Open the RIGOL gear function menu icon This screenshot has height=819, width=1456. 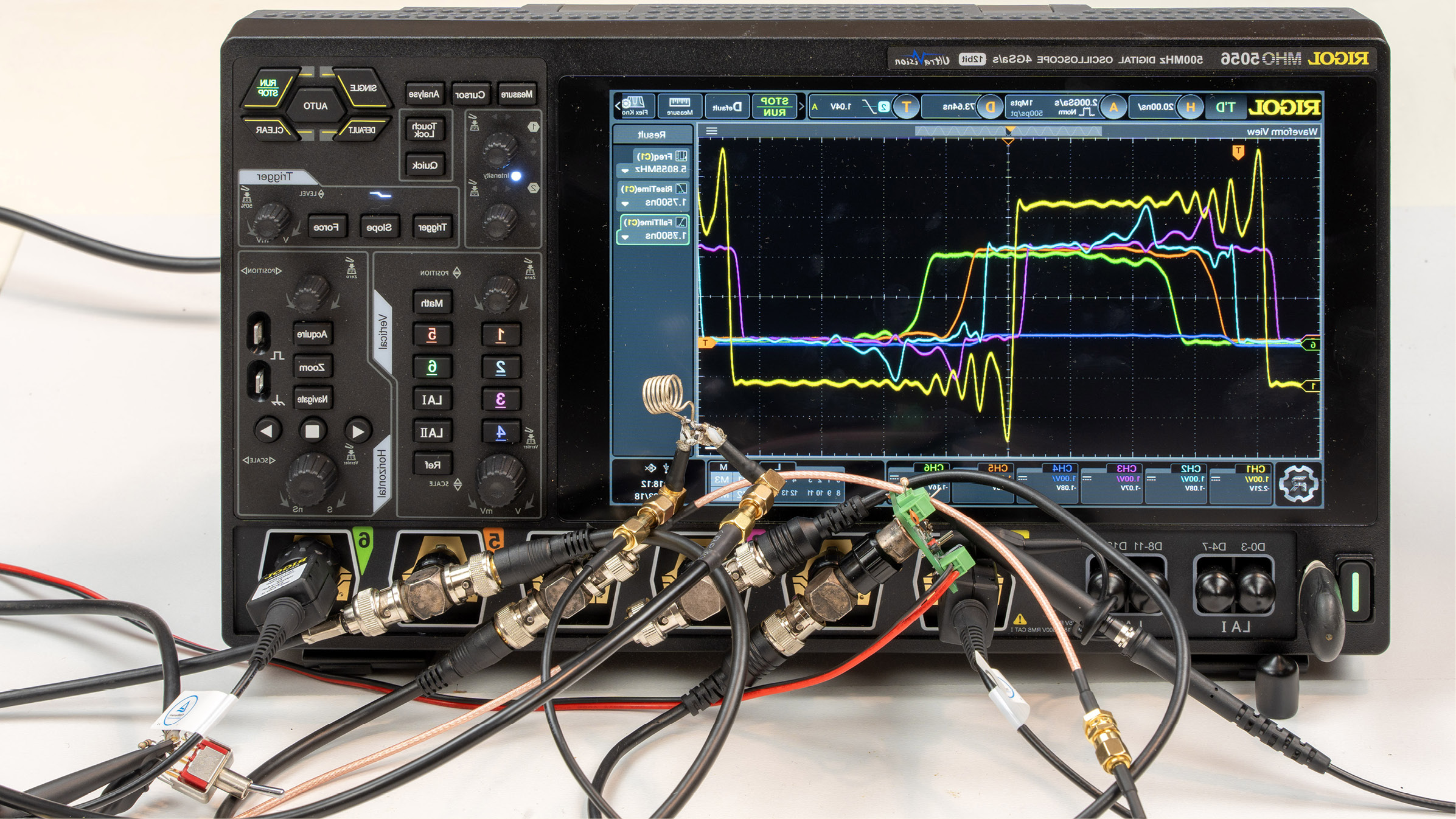click(x=1298, y=484)
